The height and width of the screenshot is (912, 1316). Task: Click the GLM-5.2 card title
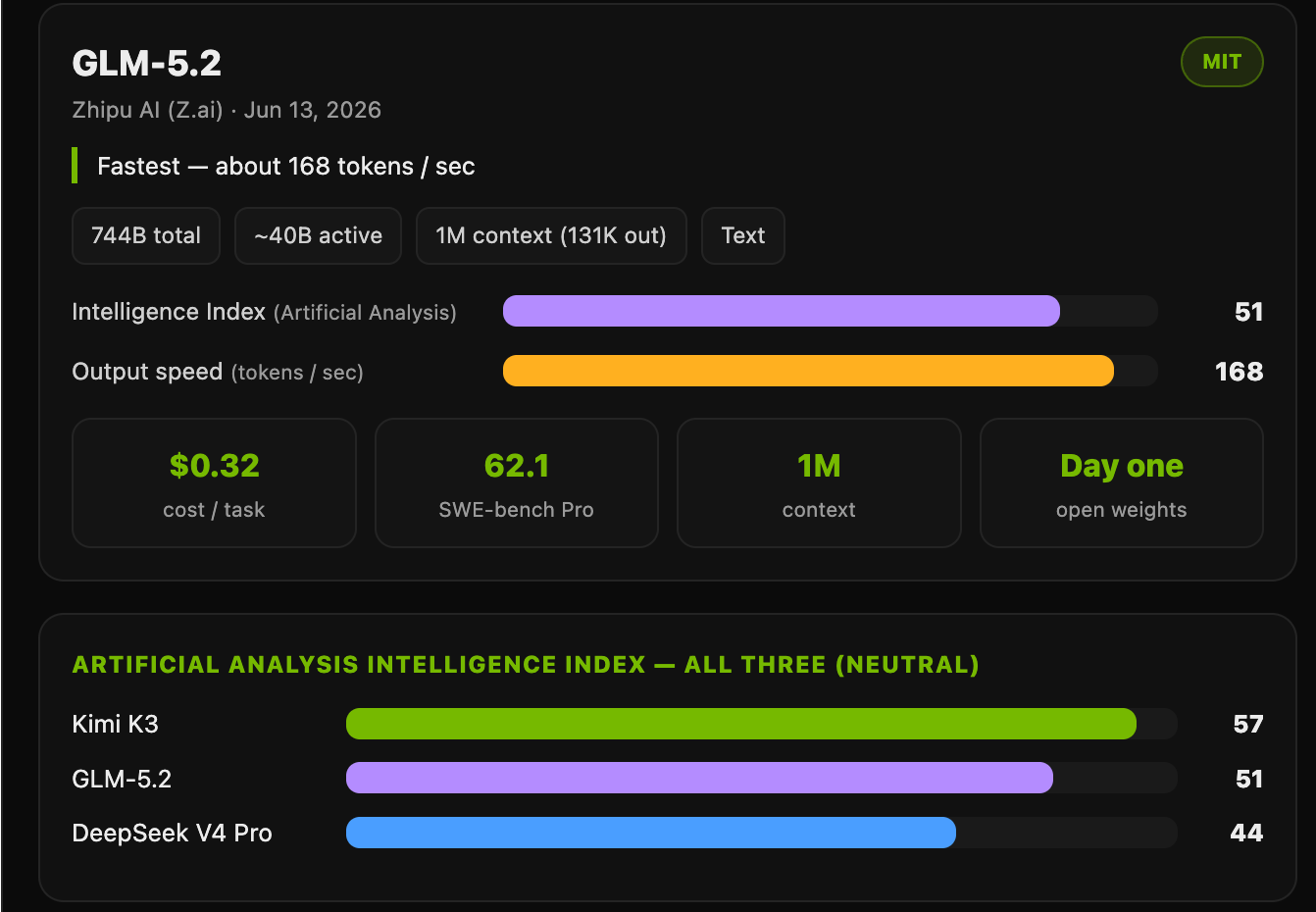[x=147, y=64]
